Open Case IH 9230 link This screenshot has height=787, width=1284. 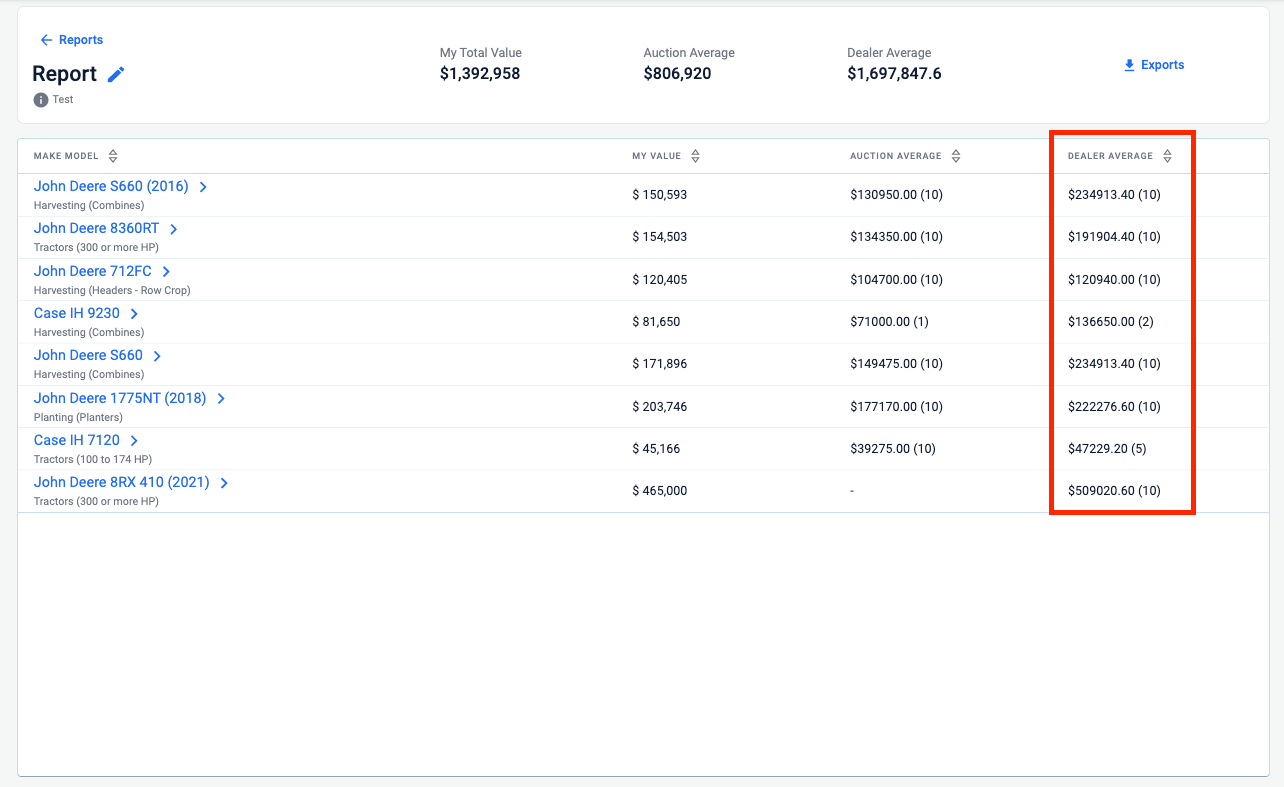point(77,313)
